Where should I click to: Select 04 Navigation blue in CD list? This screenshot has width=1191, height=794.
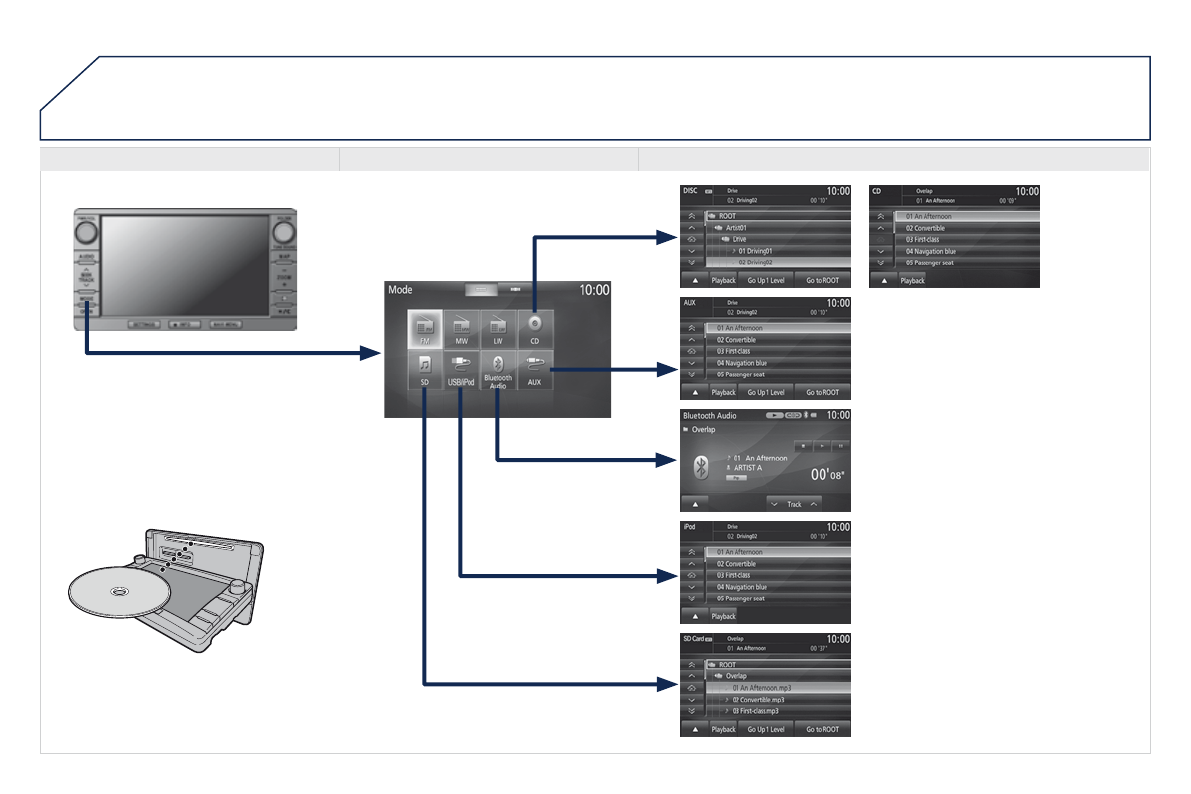(x=930, y=251)
